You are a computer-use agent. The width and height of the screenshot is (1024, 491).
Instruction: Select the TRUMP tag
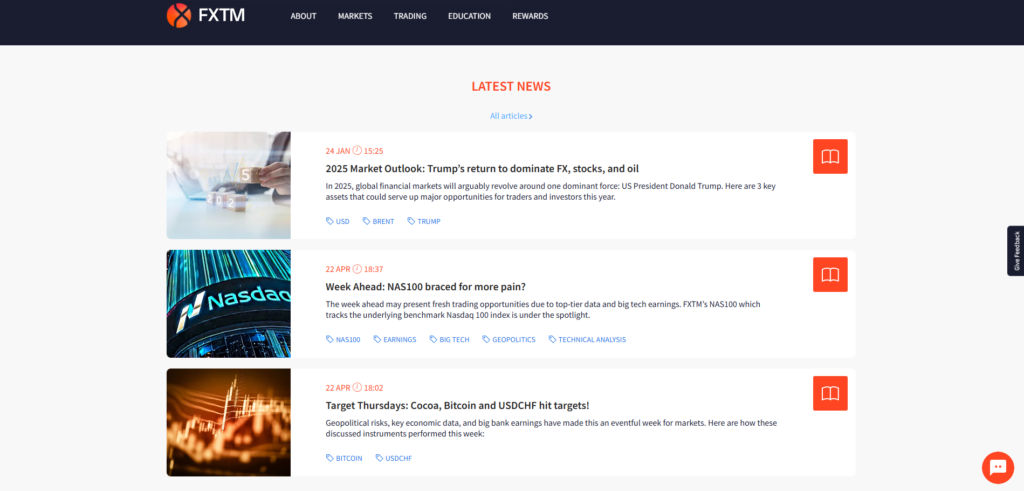pyautogui.click(x=428, y=221)
